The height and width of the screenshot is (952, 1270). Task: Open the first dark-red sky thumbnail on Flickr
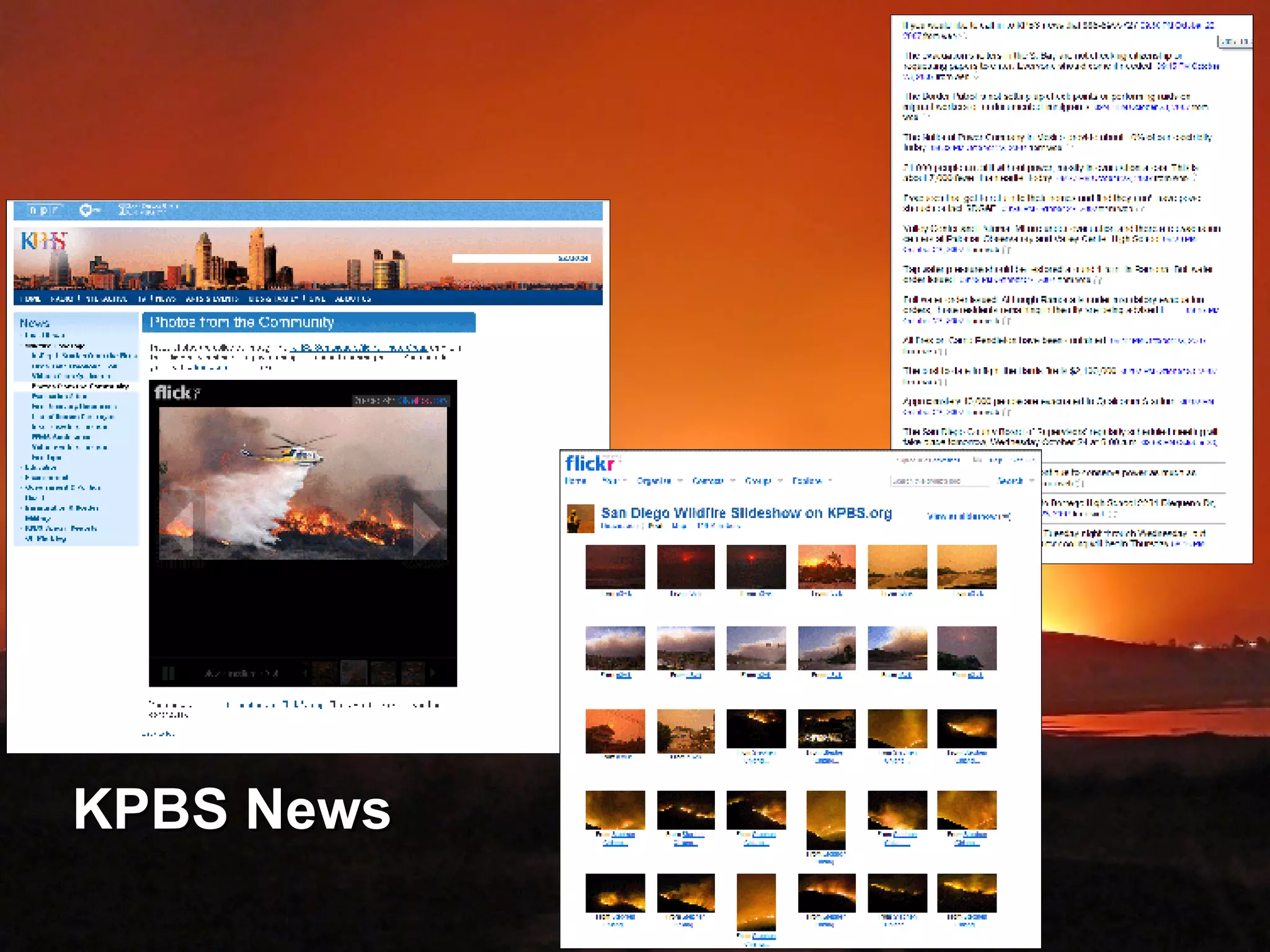615,567
